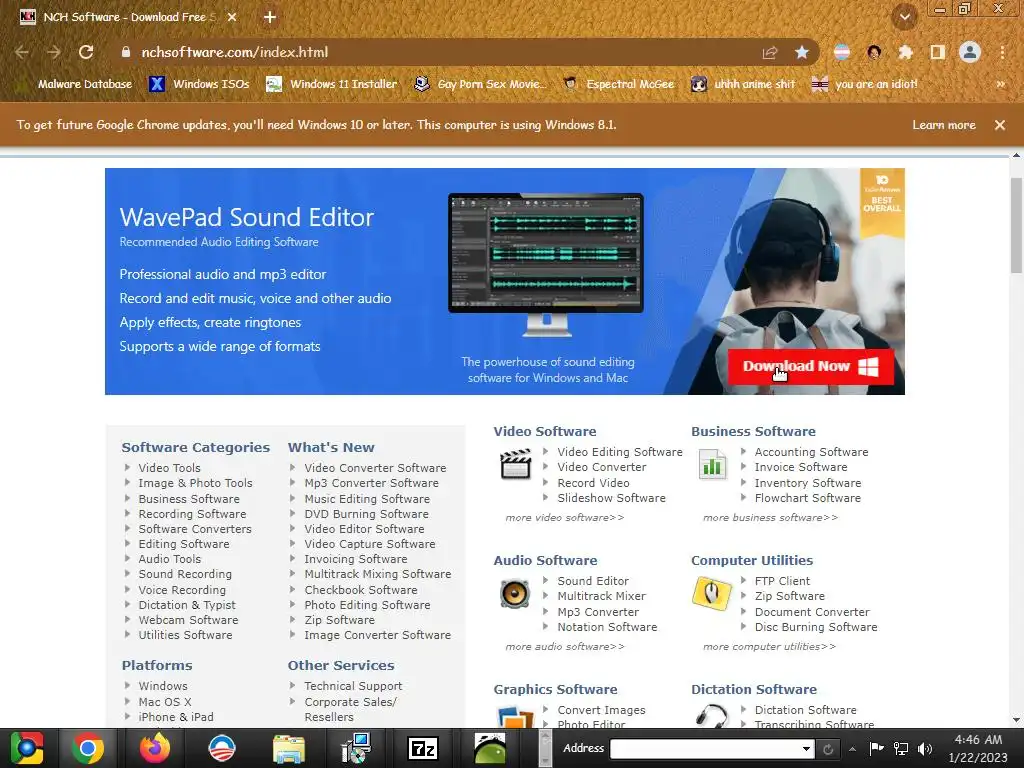This screenshot has width=1024, height=768.
Task: Open Mp3 Converter Software under What's New
Action: 371,483
